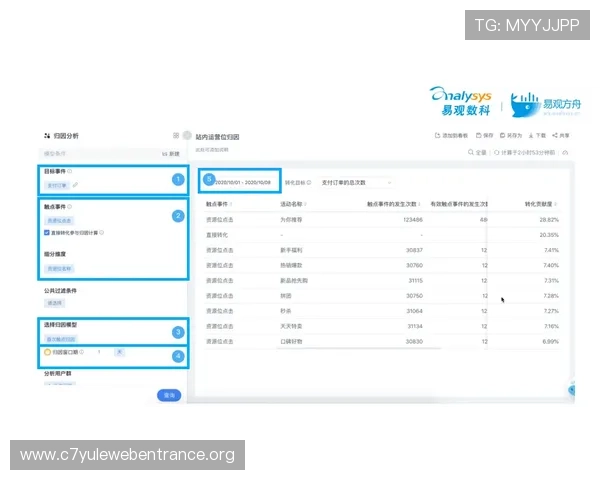This screenshot has height=480, width=600.
Task: Click the yellow circle icon beside 归因窗口期
Action: pos(47,352)
